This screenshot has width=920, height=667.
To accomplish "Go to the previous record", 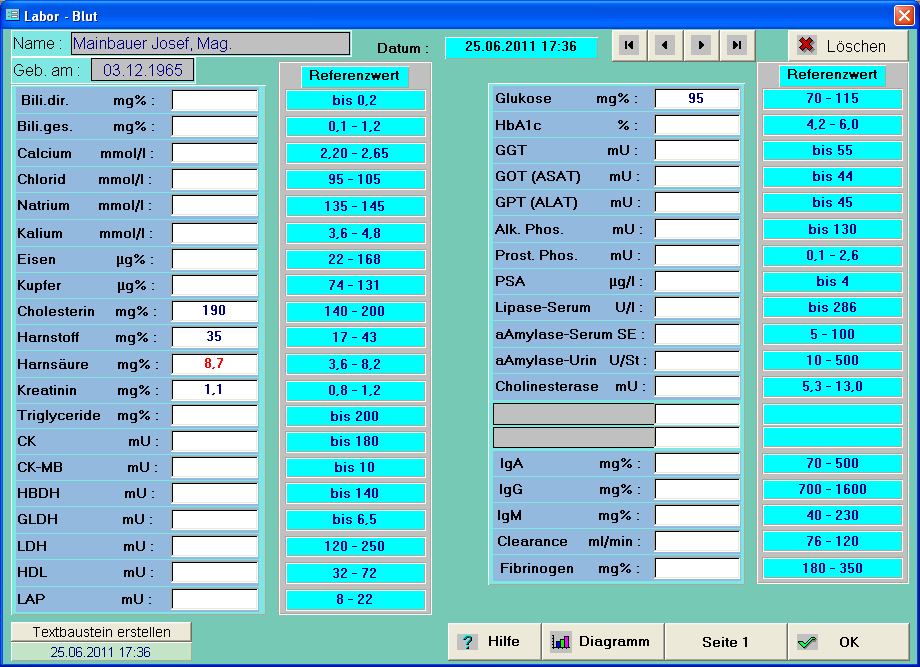I will tap(664, 45).
